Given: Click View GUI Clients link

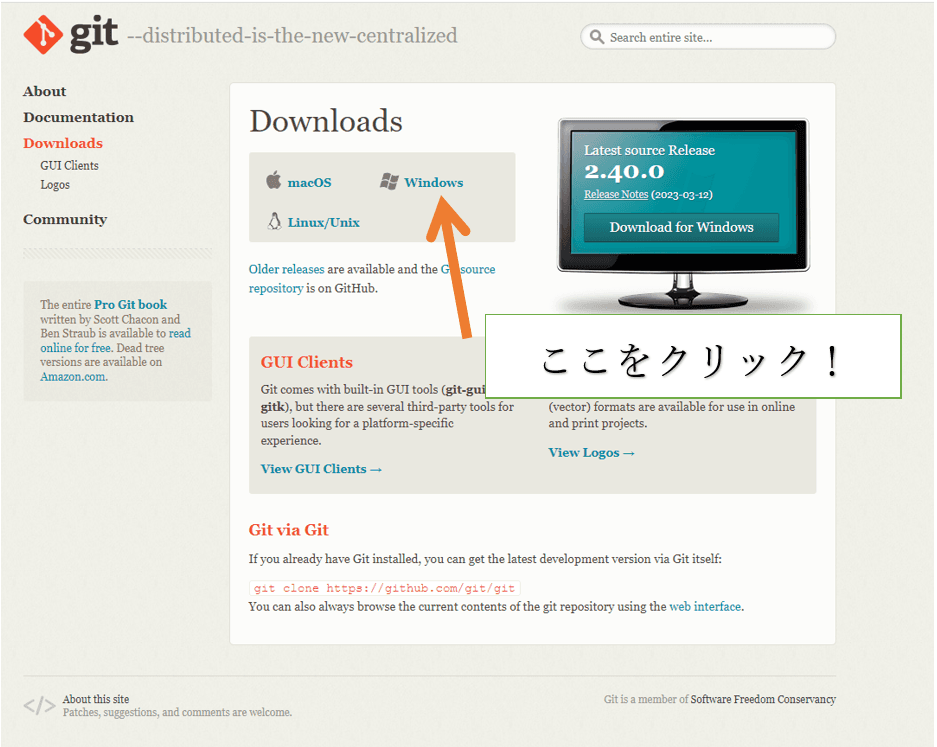Looking at the screenshot, I should (x=321, y=468).
